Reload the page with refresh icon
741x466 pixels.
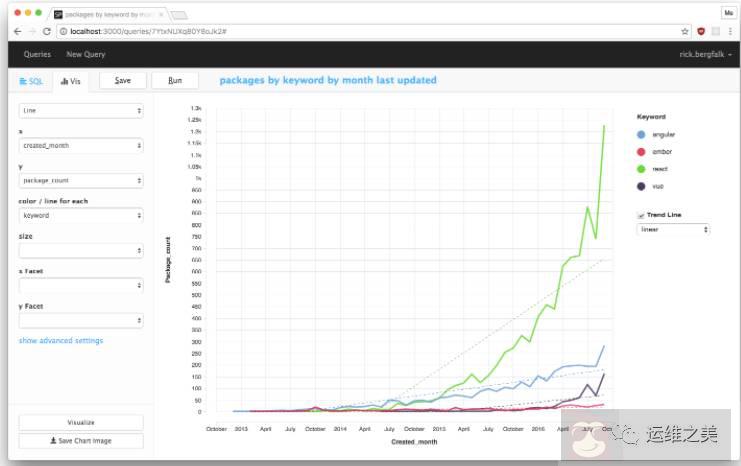point(47,32)
